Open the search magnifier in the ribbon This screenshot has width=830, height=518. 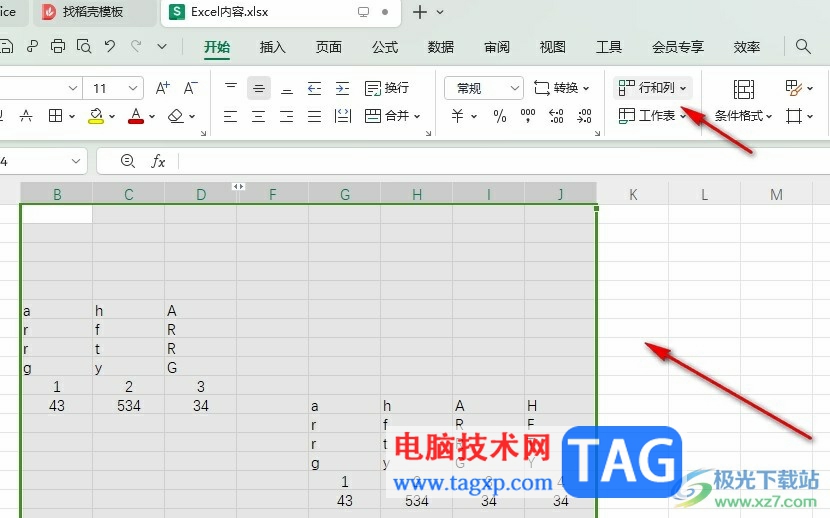click(803, 47)
